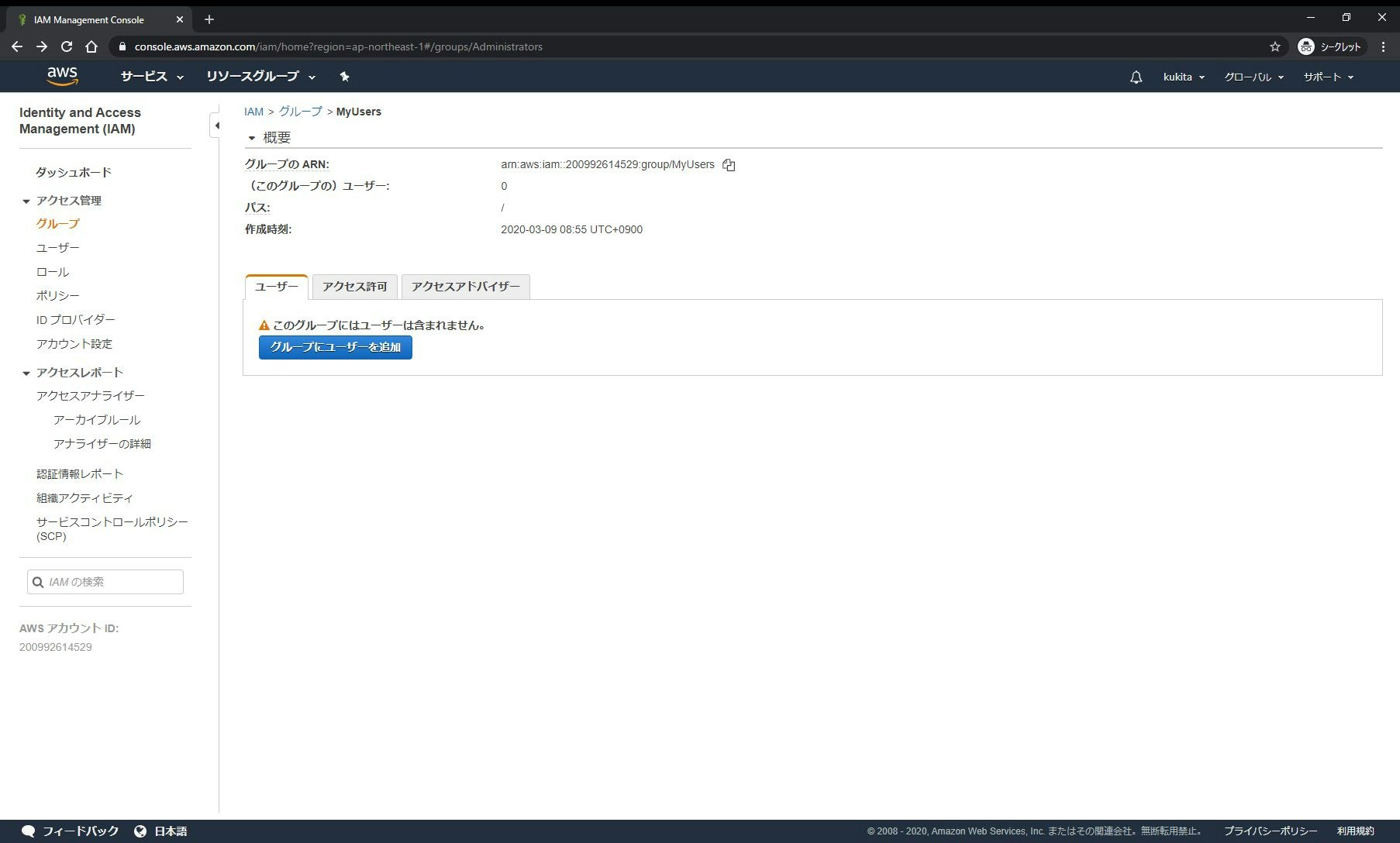This screenshot has height=843, width=1400.
Task: Click the browser back arrow
Action: pyautogui.click(x=17, y=46)
